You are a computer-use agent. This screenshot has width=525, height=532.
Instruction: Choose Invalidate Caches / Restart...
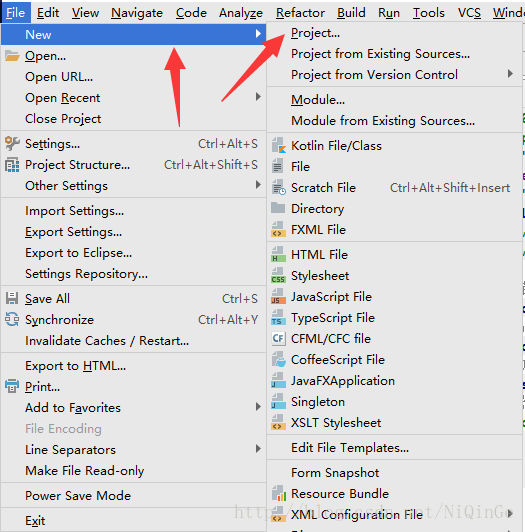click(x=107, y=341)
